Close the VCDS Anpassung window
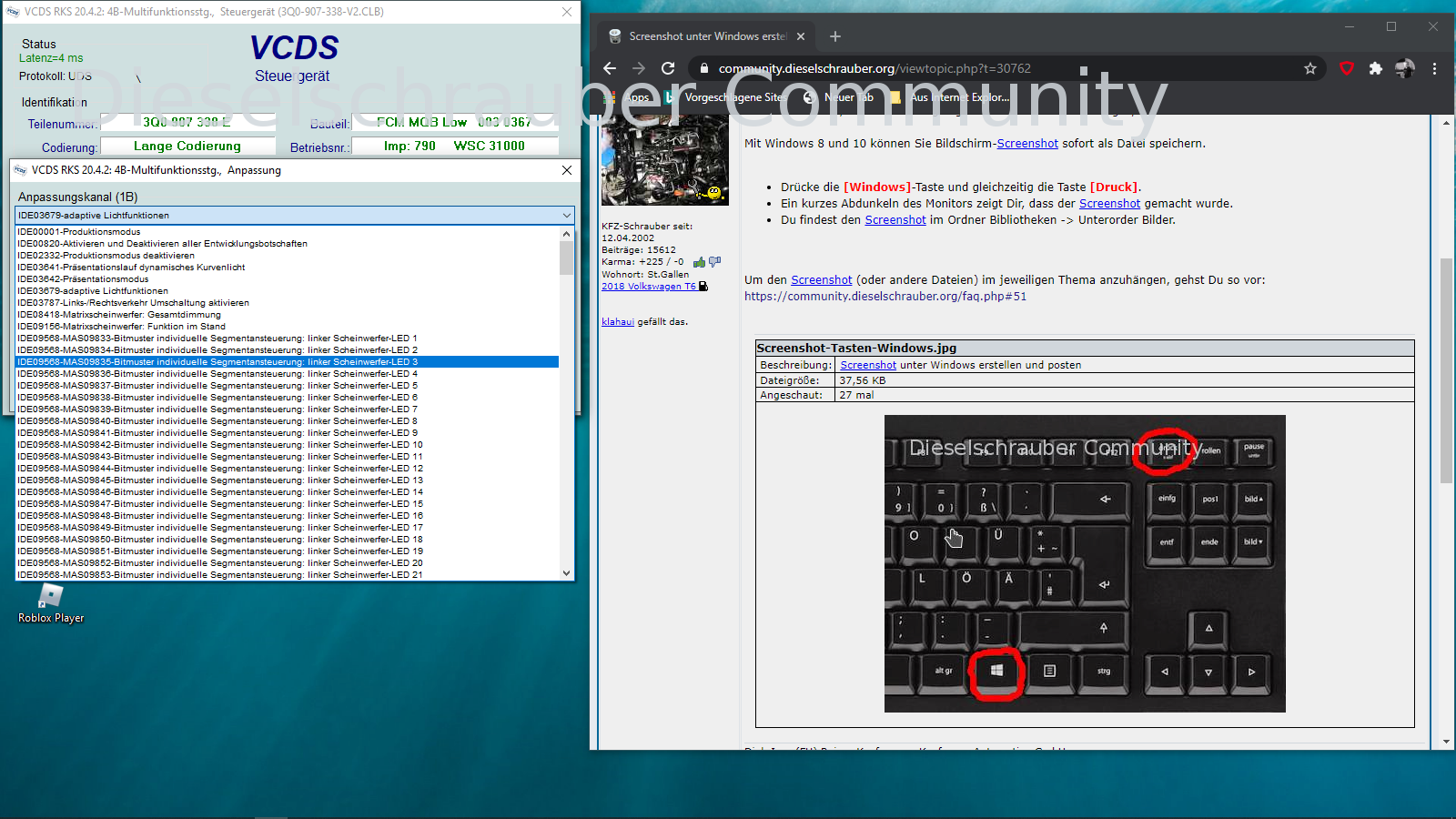Viewport: 1456px width, 819px height. click(567, 170)
